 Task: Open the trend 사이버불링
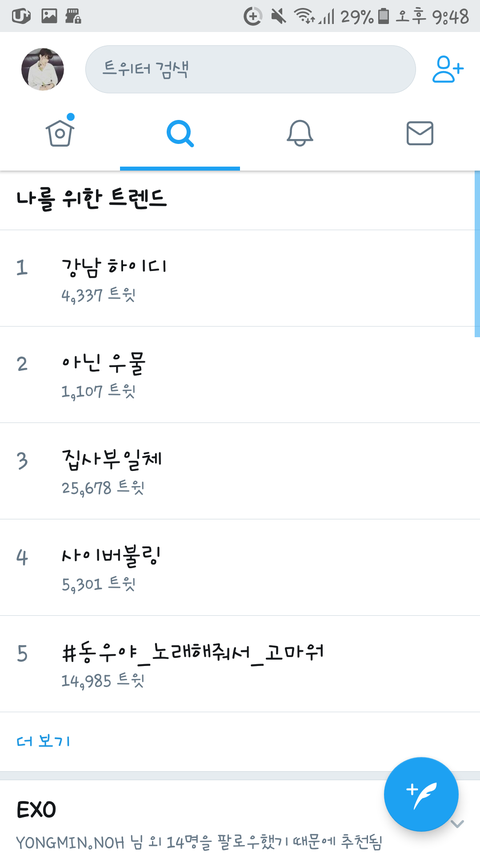coord(240,567)
